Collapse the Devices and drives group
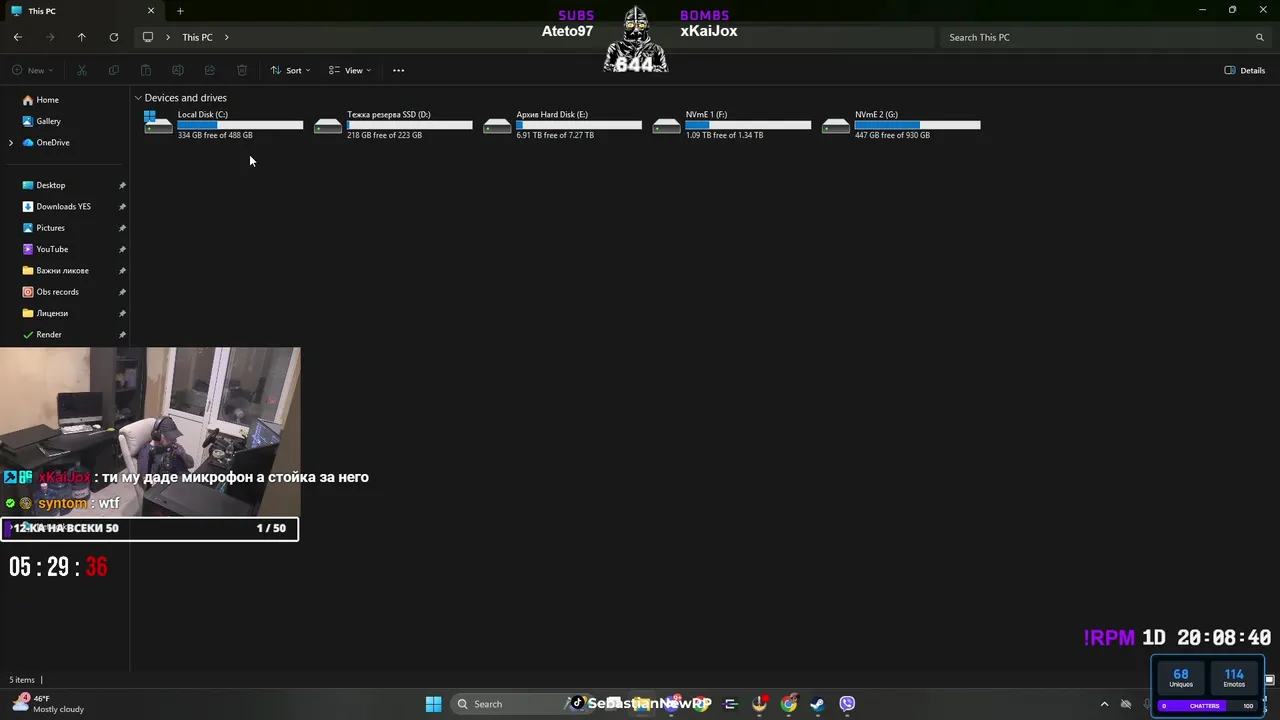This screenshot has width=1280, height=720. click(x=138, y=98)
